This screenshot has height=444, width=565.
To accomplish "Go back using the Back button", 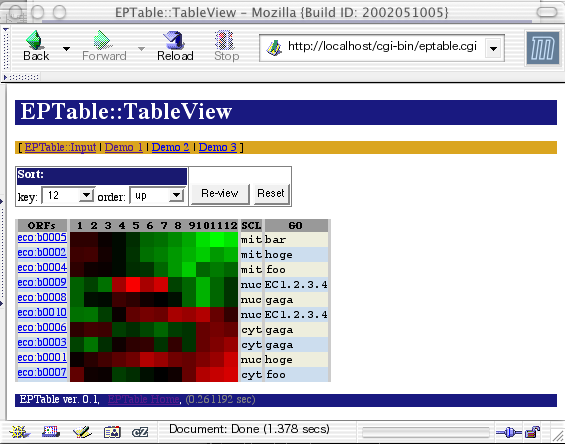I will [36, 46].
